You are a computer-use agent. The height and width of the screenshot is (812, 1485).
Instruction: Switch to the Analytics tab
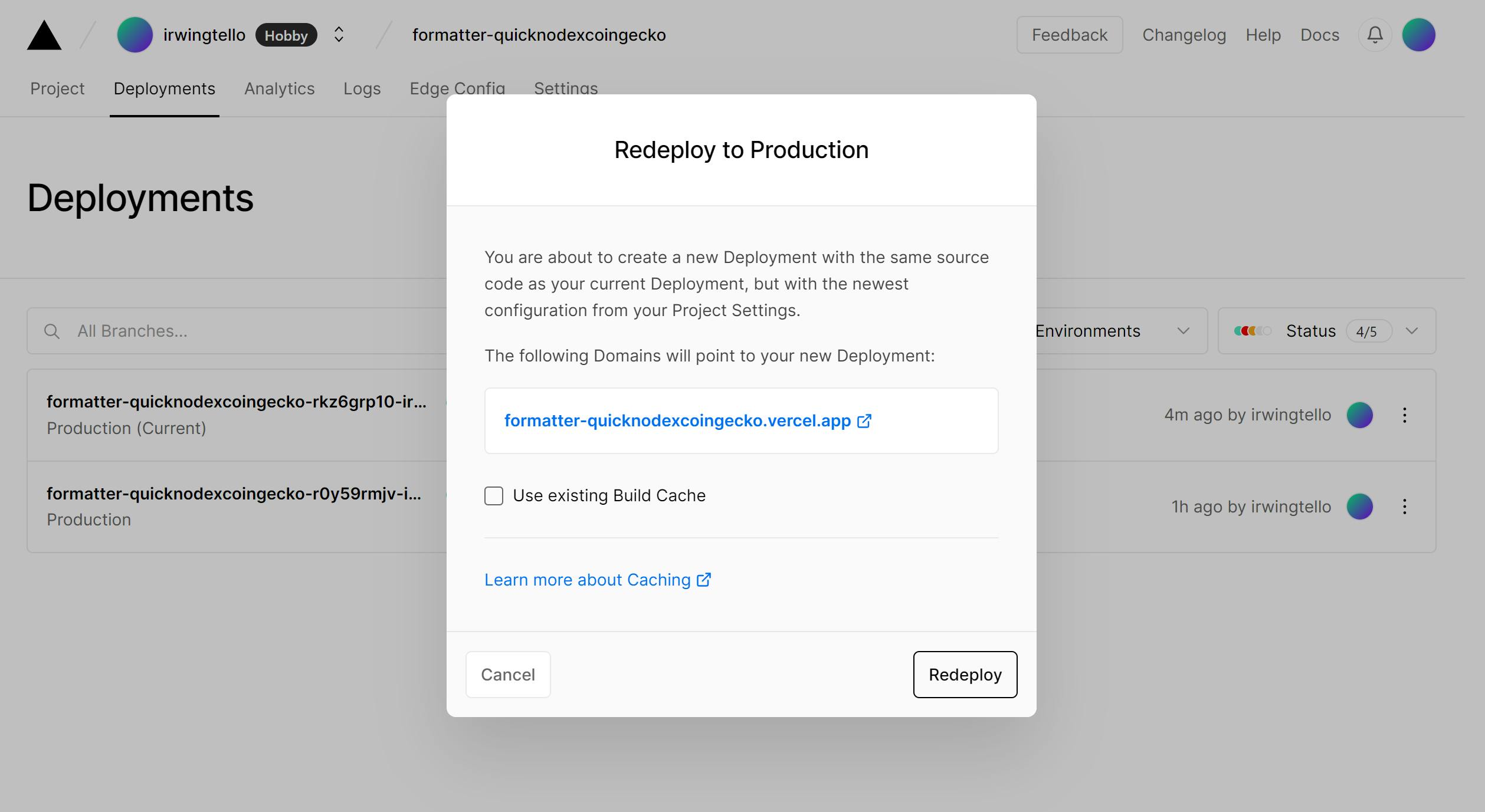click(279, 88)
